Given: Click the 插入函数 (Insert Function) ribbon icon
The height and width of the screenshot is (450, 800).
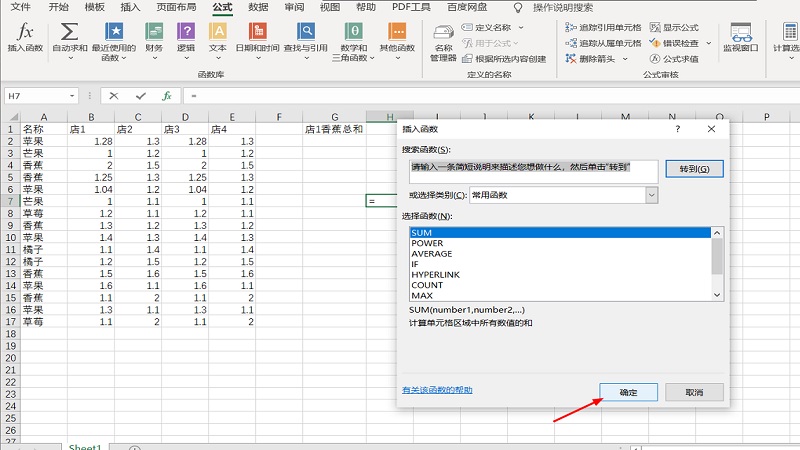Looking at the screenshot, I should 25,37.
